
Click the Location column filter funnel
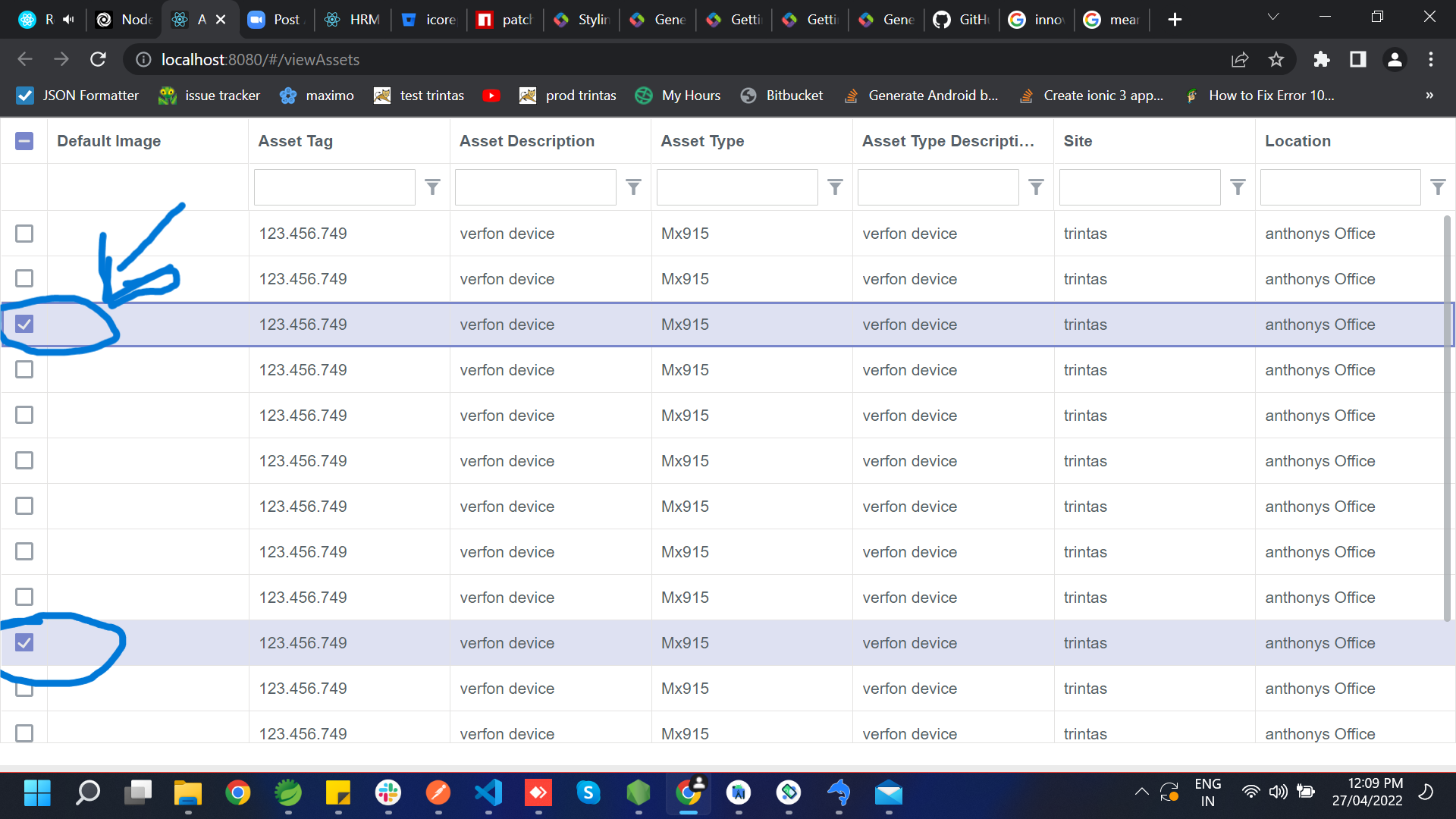(1438, 187)
